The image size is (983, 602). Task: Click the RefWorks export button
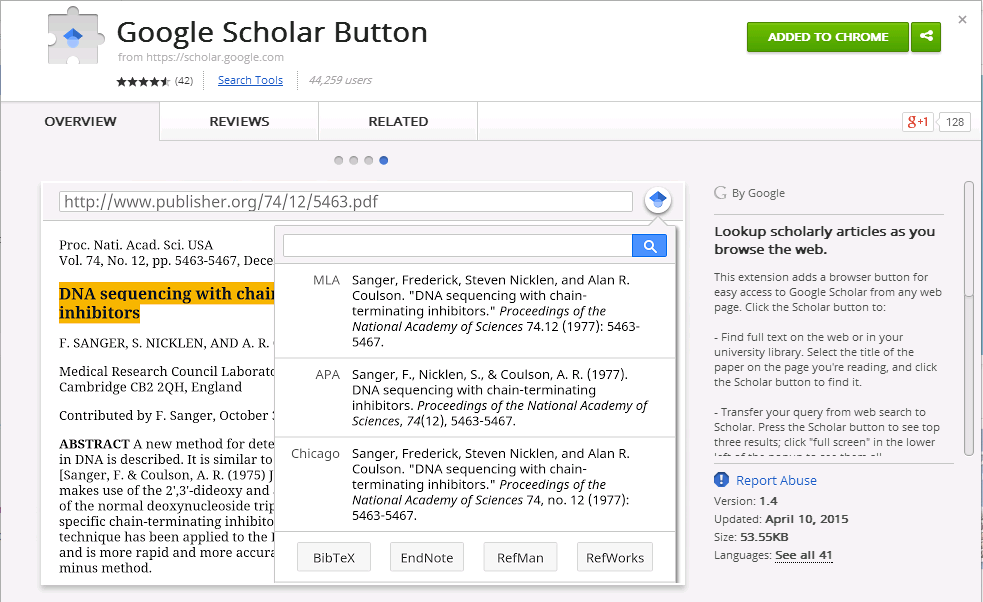615,557
